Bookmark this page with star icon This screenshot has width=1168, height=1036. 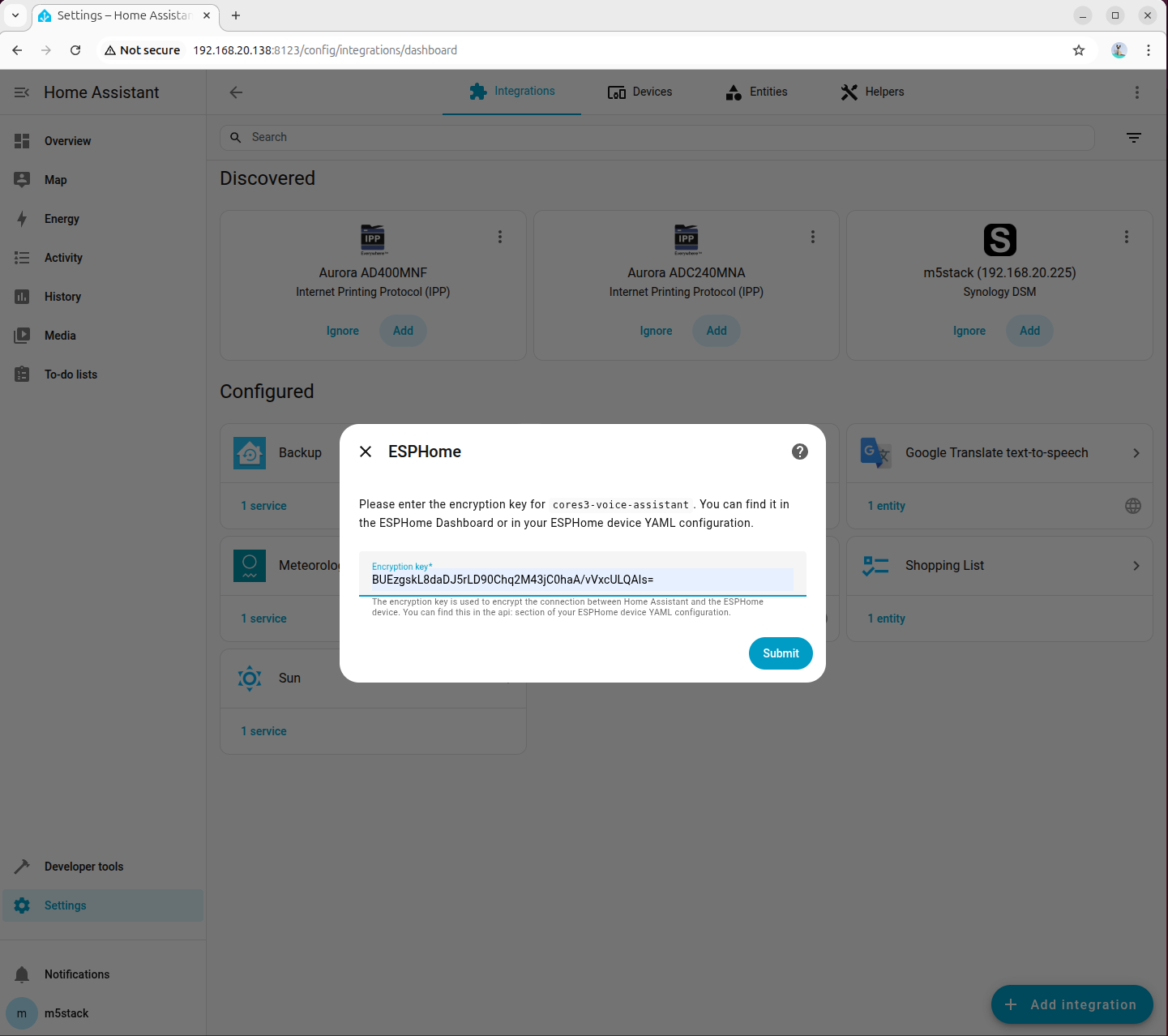(x=1079, y=50)
